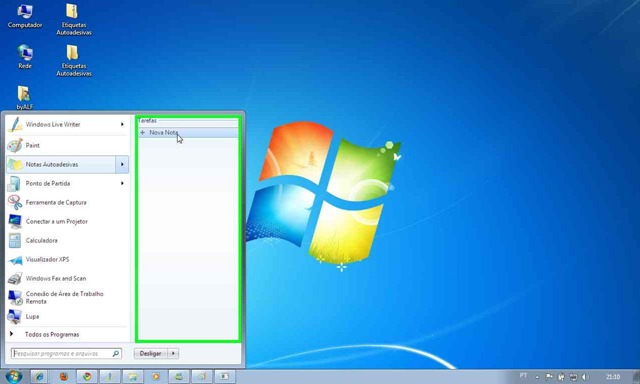This screenshot has width=640, height=384.
Task: Expand the Windows Live Writer submenu arrow
Action: (x=122, y=124)
